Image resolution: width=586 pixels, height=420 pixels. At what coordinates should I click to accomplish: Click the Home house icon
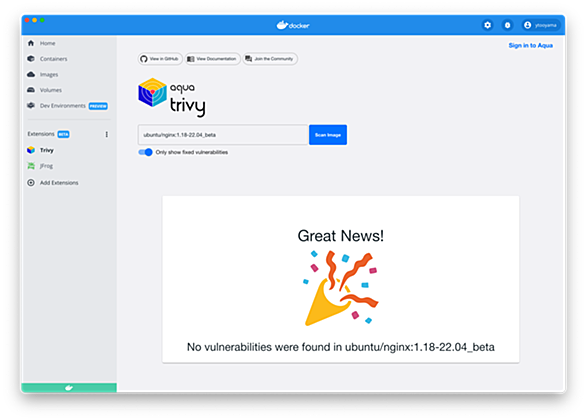tap(31, 43)
